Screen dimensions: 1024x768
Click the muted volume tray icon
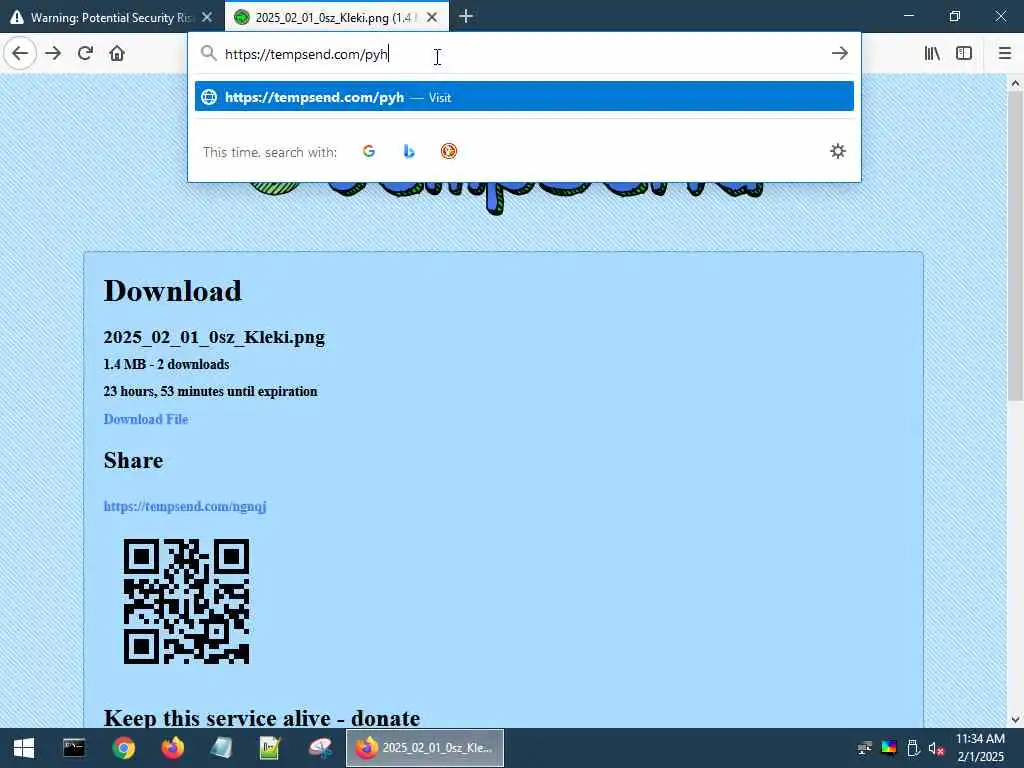(936, 748)
